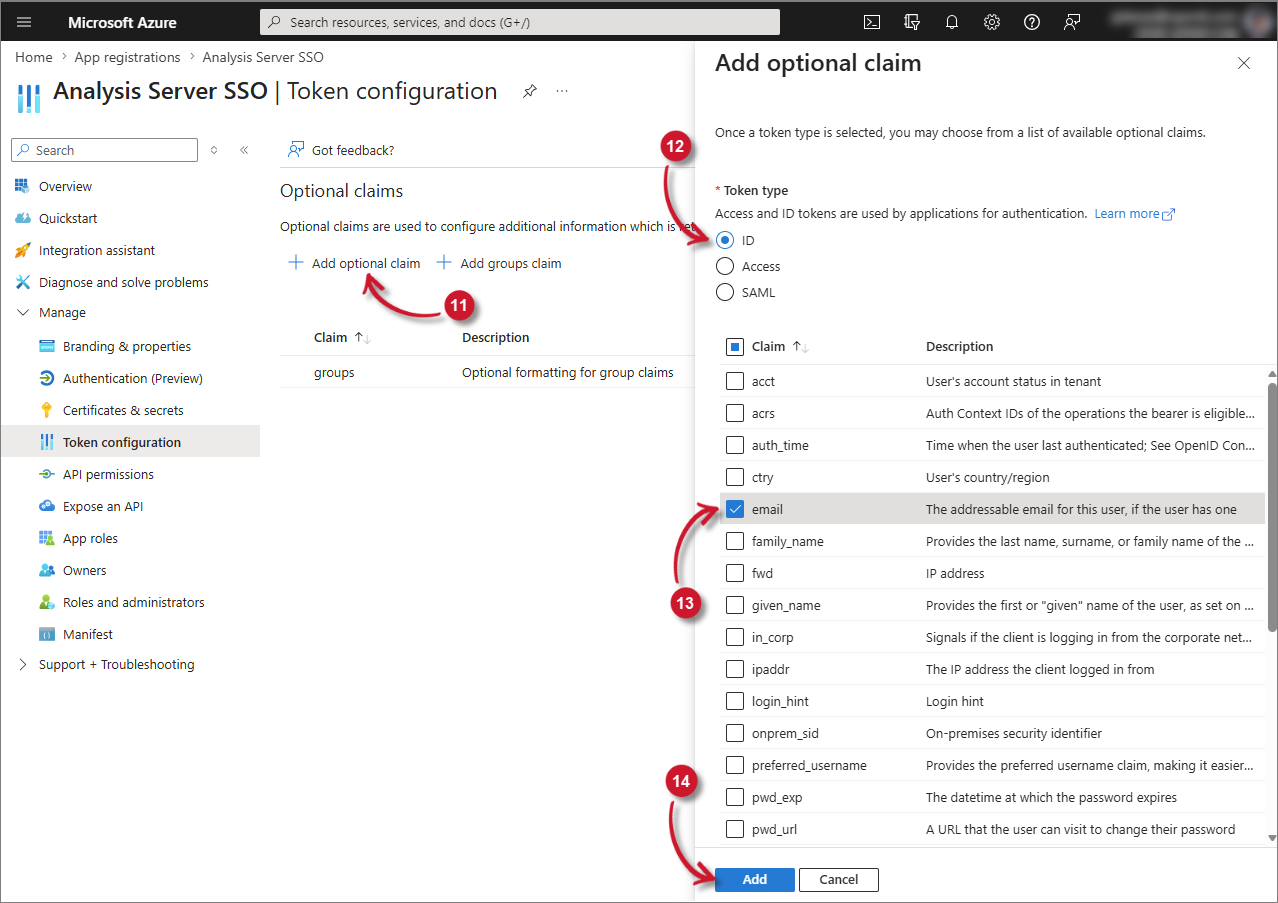Check the login_hint claim checkbox
1278x903 pixels.
click(x=734, y=701)
